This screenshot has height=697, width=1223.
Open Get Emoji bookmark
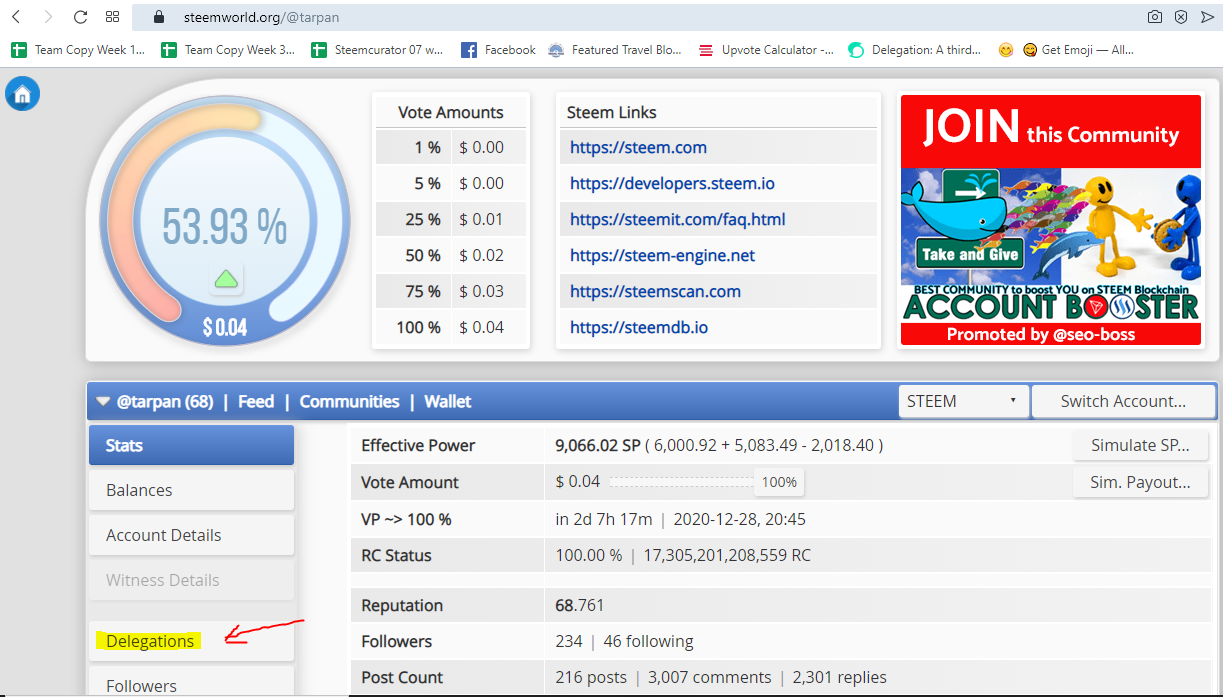coord(1079,50)
